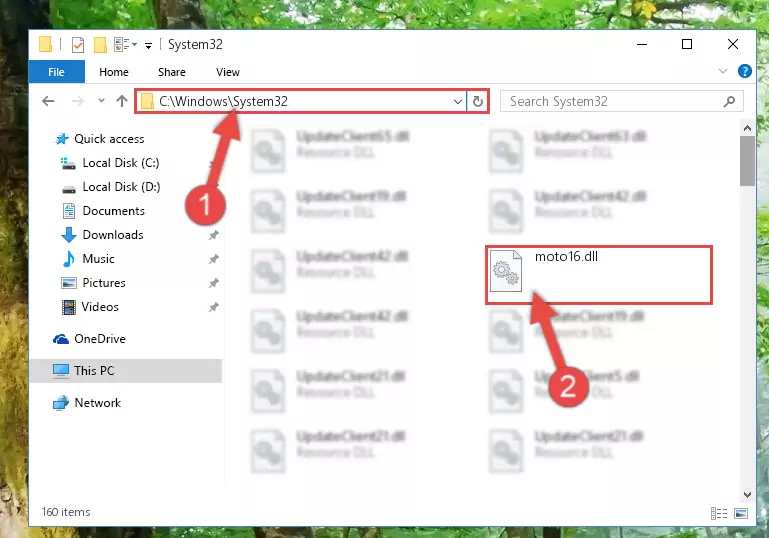Viewport: 769px width, 538px height.
Task: Click the search magnifier icon
Action: click(729, 102)
